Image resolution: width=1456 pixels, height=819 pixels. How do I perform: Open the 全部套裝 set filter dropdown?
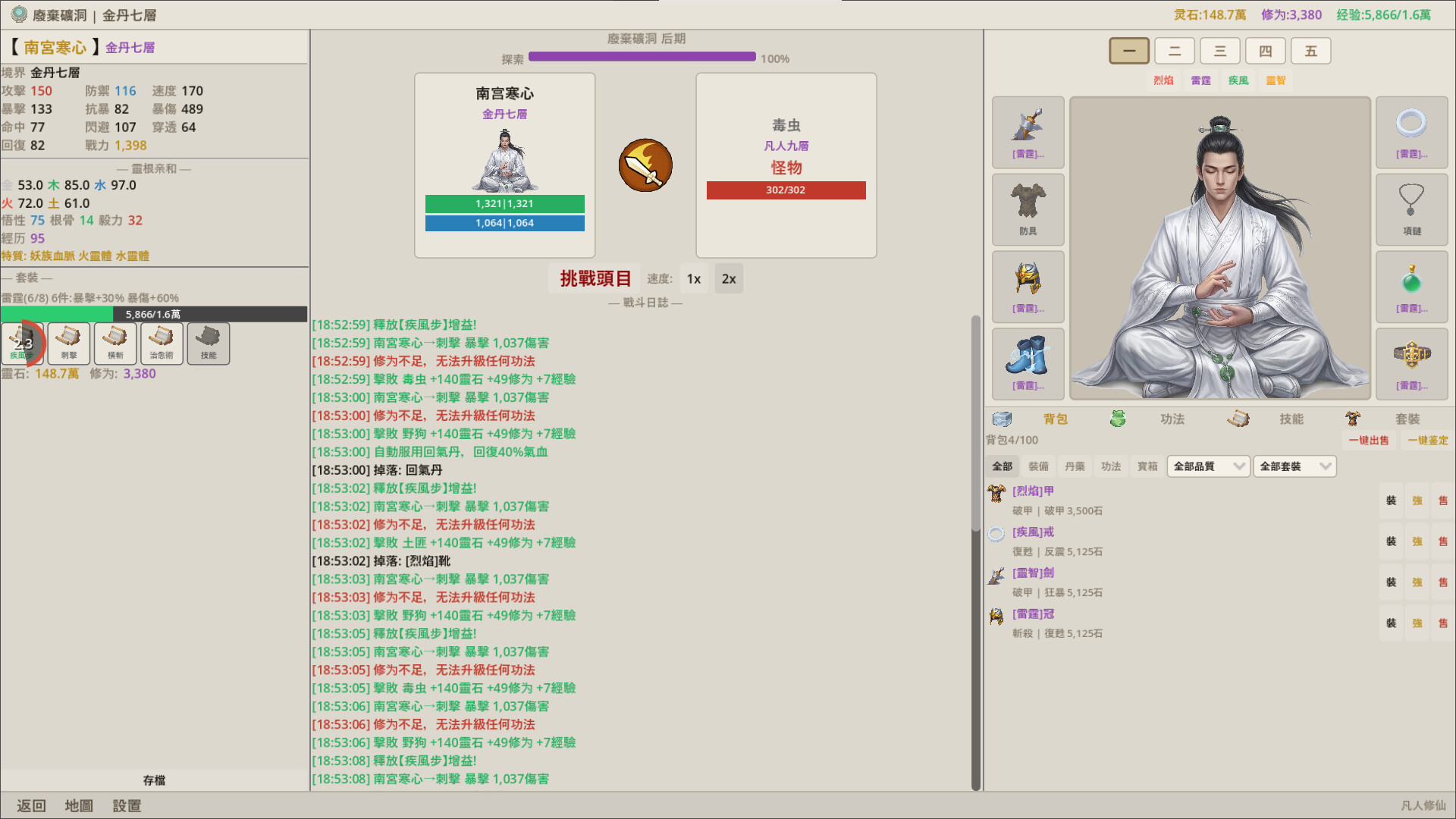[1294, 466]
